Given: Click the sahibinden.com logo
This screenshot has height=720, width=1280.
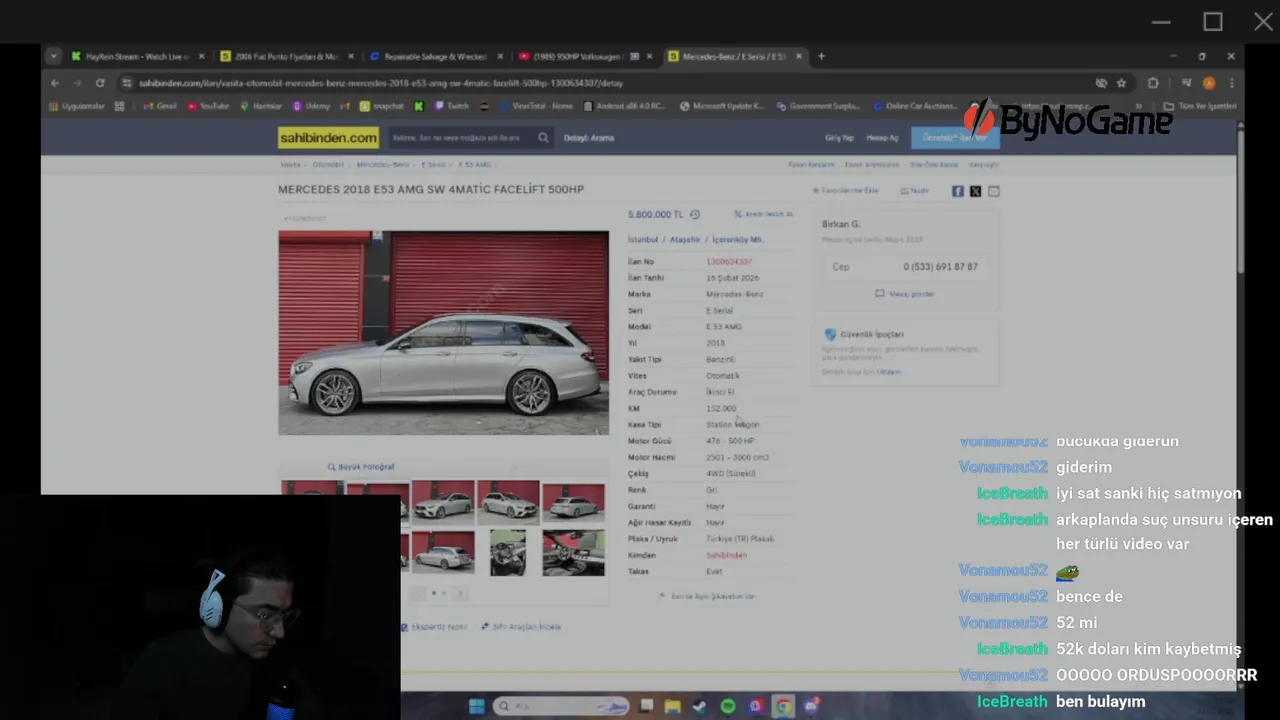Looking at the screenshot, I should click(328, 138).
